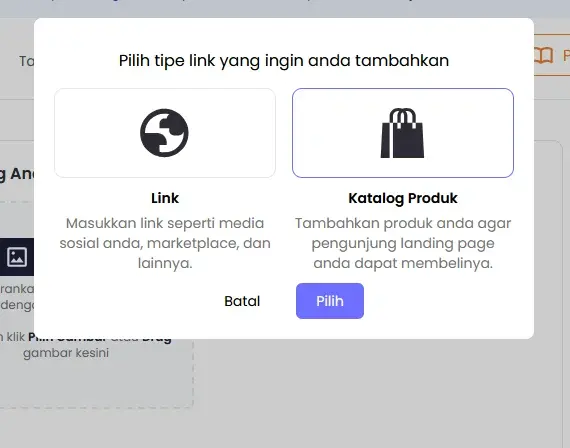Click the orange open-book icon

(x=543, y=56)
